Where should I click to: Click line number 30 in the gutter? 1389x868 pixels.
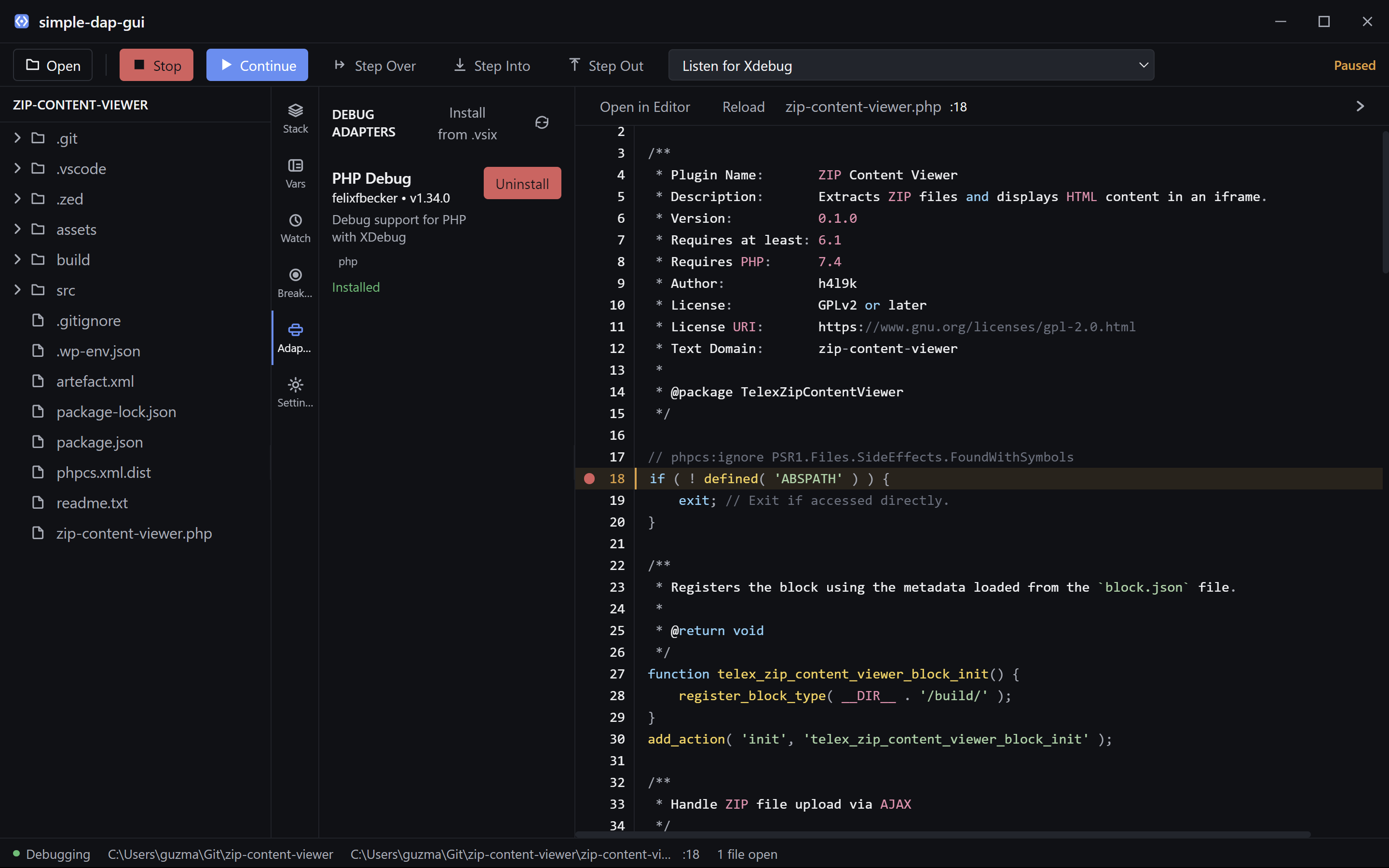point(617,739)
